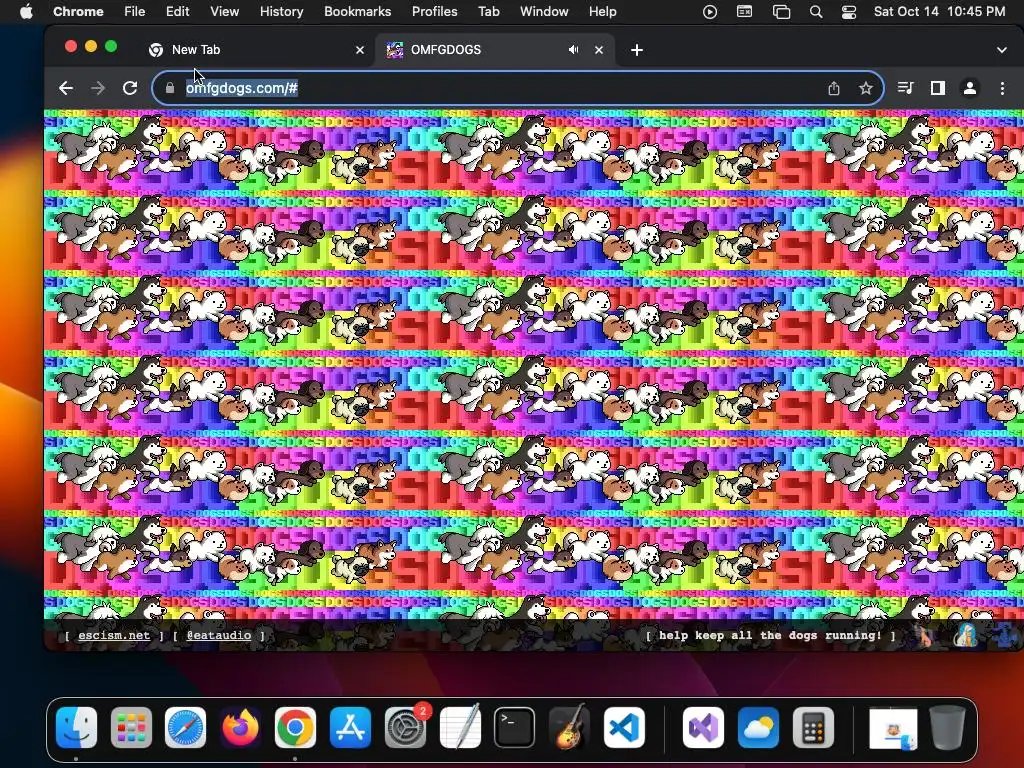The height and width of the screenshot is (768, 1024).
Task: Open the Chrome app menu
Action: point(78,12)
